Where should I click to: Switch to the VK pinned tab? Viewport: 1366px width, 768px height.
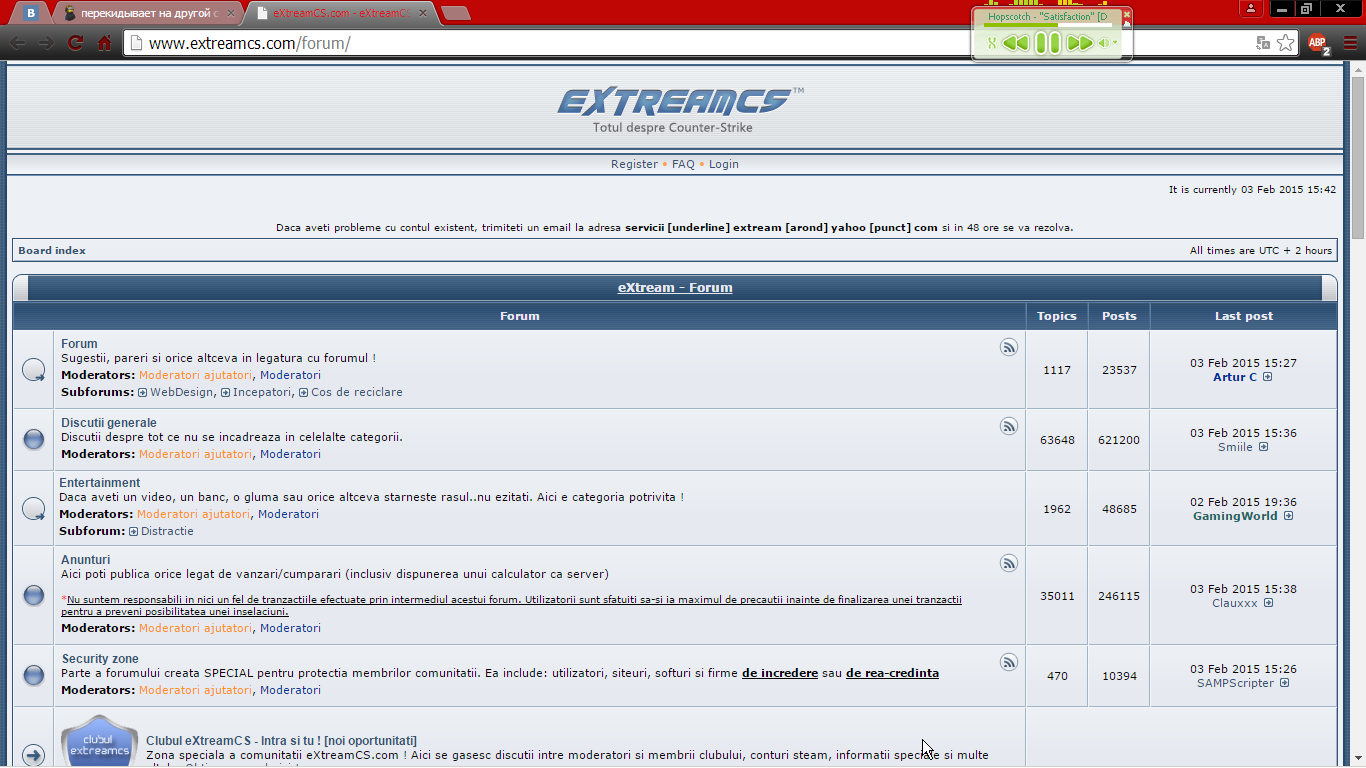pos(32,13)
